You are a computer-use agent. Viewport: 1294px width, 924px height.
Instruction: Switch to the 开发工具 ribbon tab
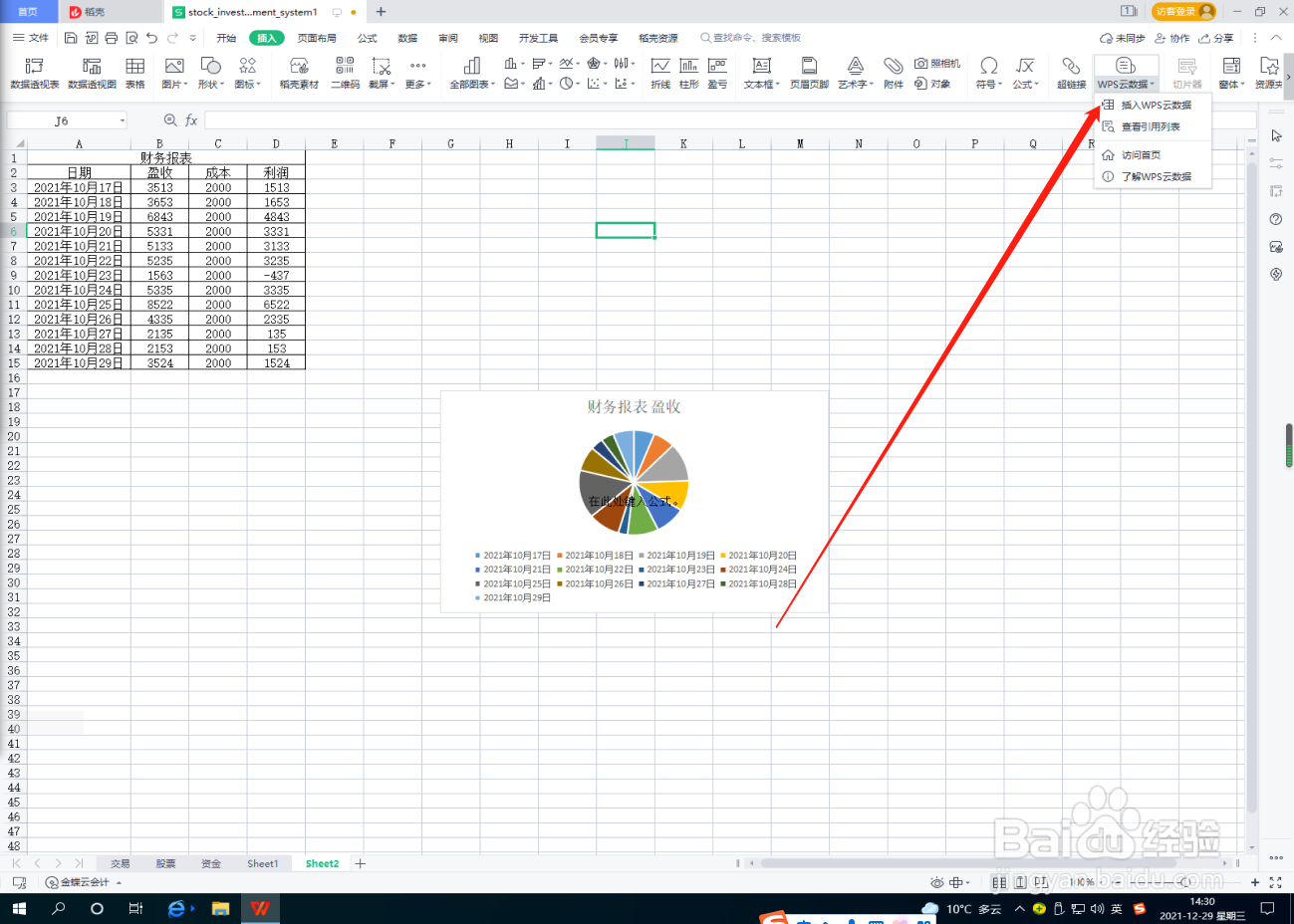click(538, 38)
